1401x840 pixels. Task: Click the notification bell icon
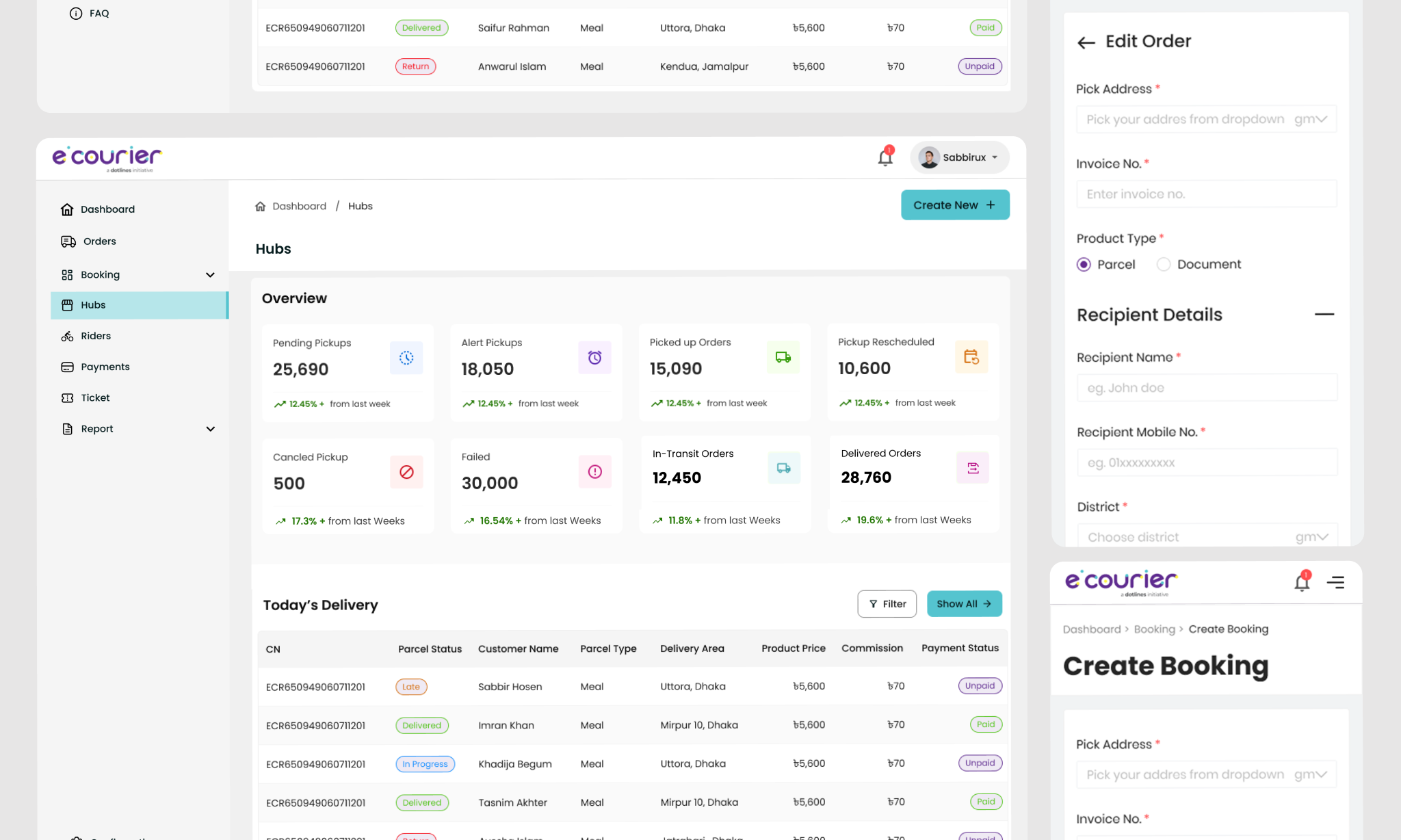[x=884, y=157]
